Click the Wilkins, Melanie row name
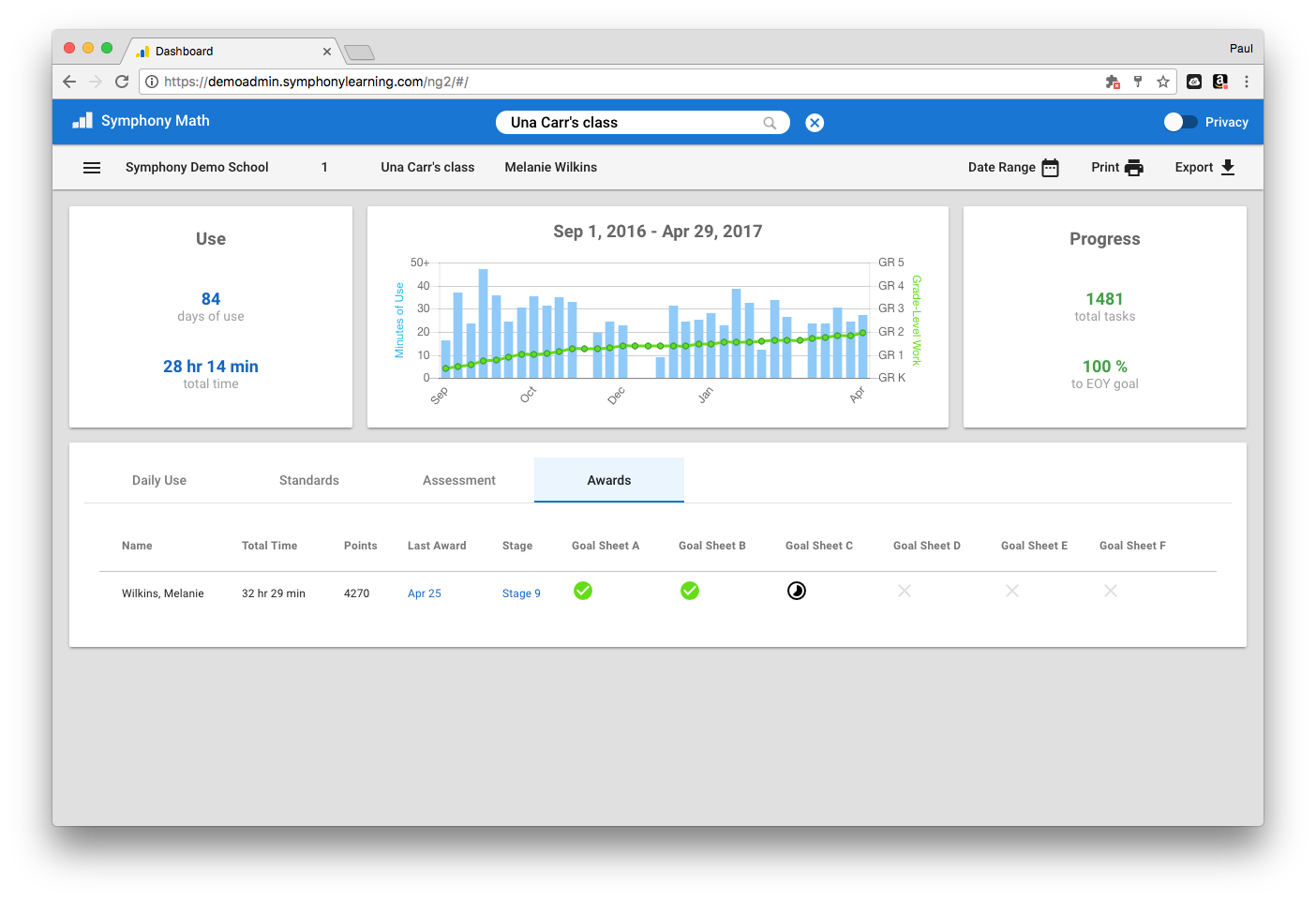This screenshot has width=1316, height=901. (163, 593)
